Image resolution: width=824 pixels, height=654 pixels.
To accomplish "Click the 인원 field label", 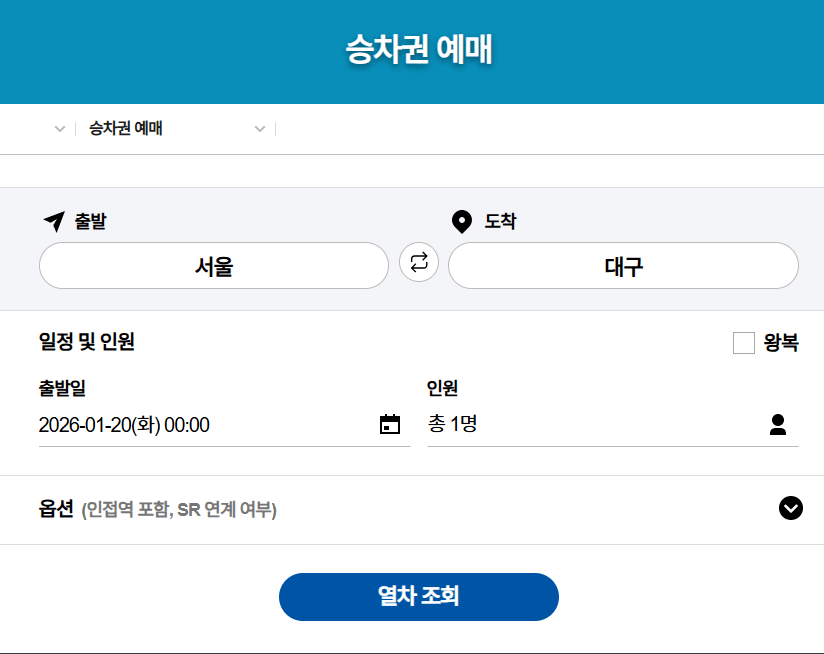I will tap(442, 388).
